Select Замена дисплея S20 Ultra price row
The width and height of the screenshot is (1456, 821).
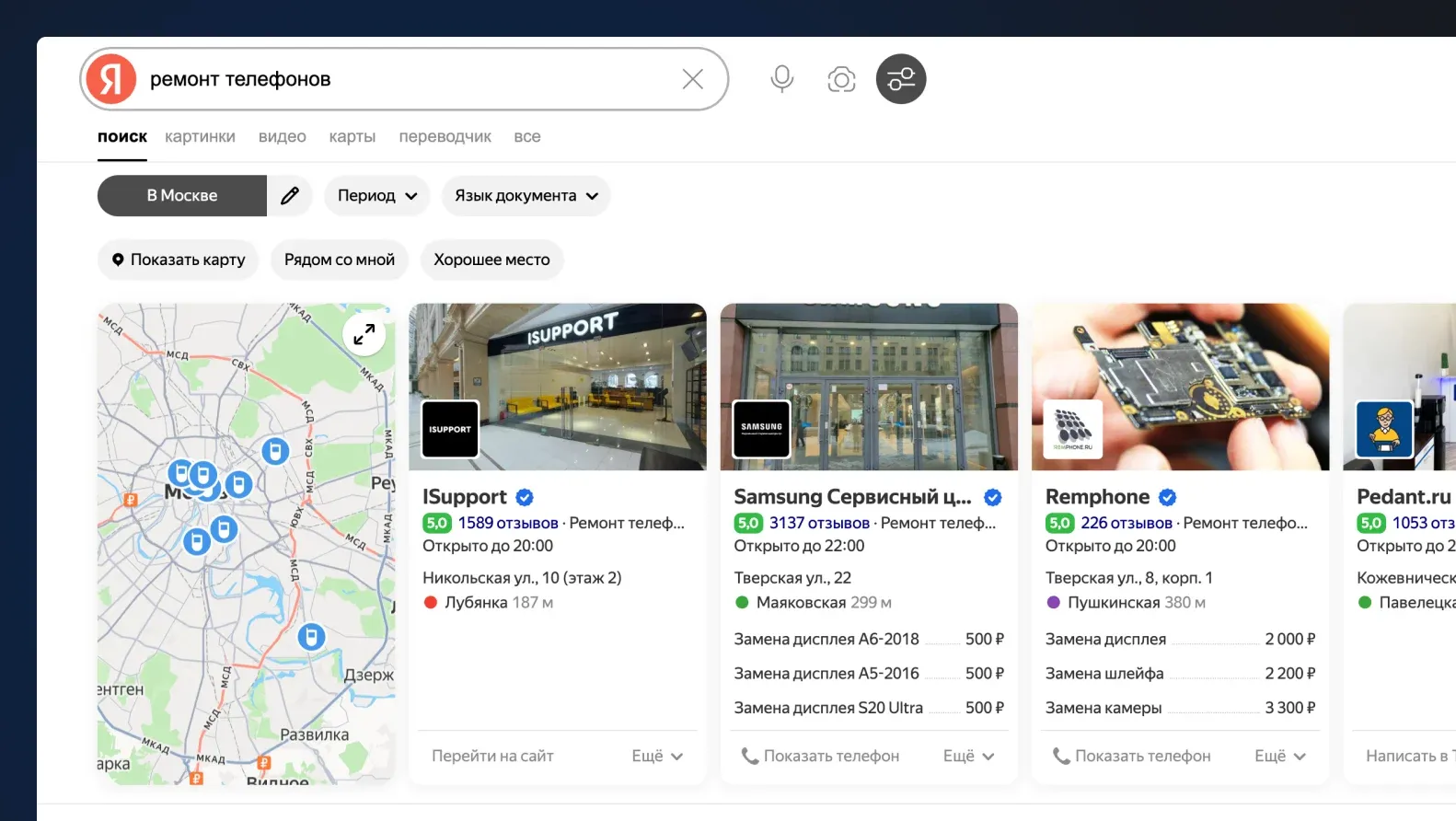869,708
